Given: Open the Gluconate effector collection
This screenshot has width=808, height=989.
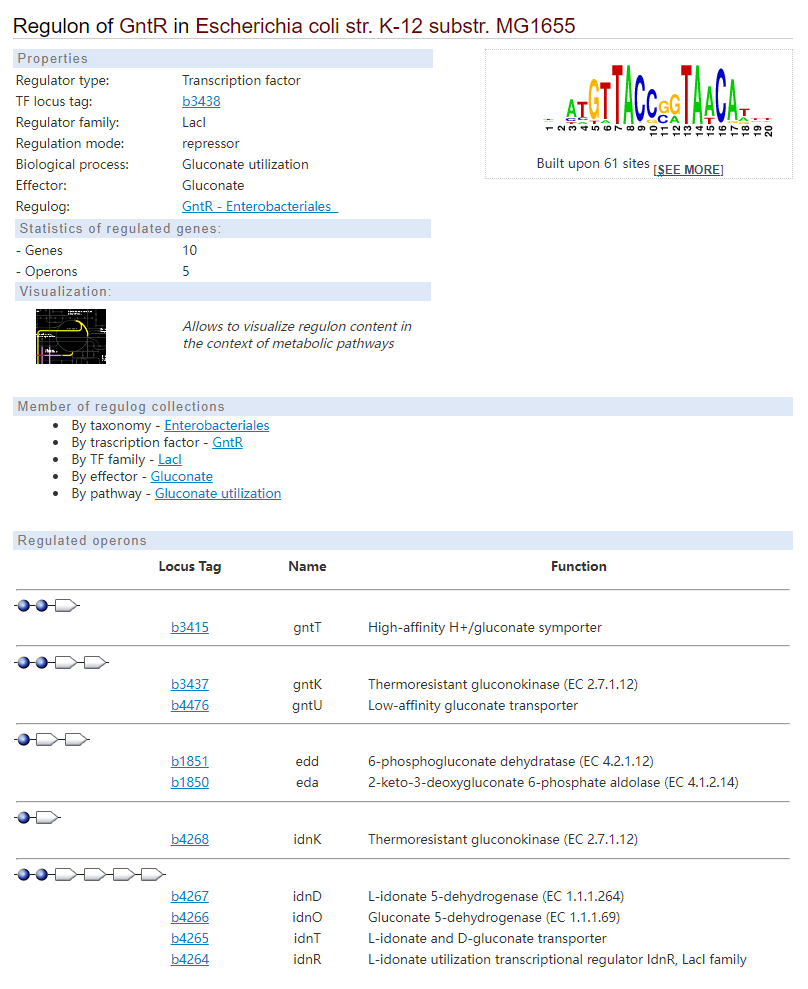Looking at the screenshot, I should (x=181, y=476).
